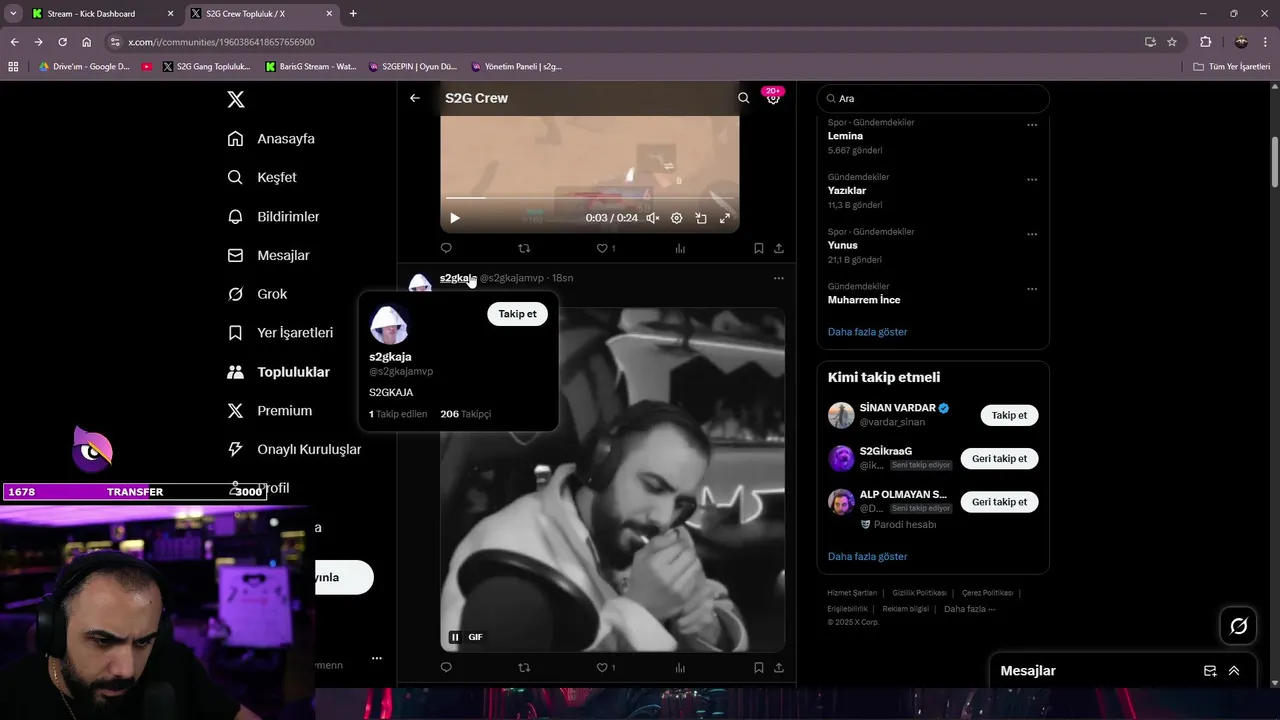1280x720 pixels.
Task: Open more options on s2gkaja's post
Action: pos(779,278)
